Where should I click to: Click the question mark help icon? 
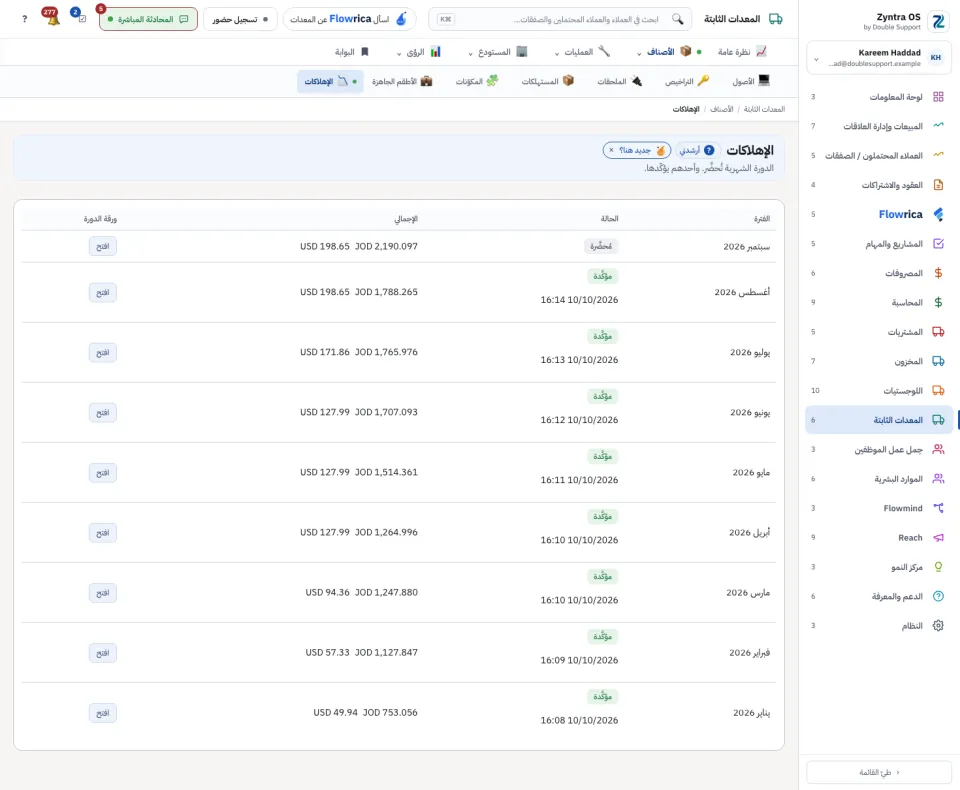point(24,19)
